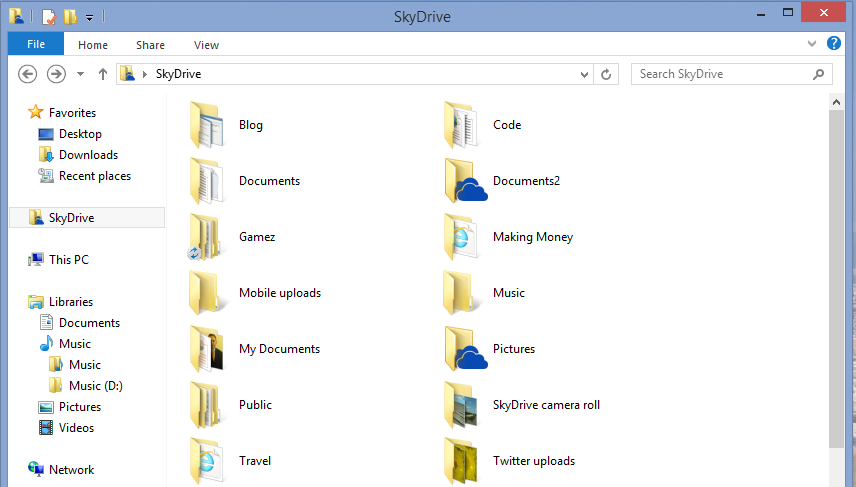Switch to the Share ribbon tab

[x=150, y=45]
